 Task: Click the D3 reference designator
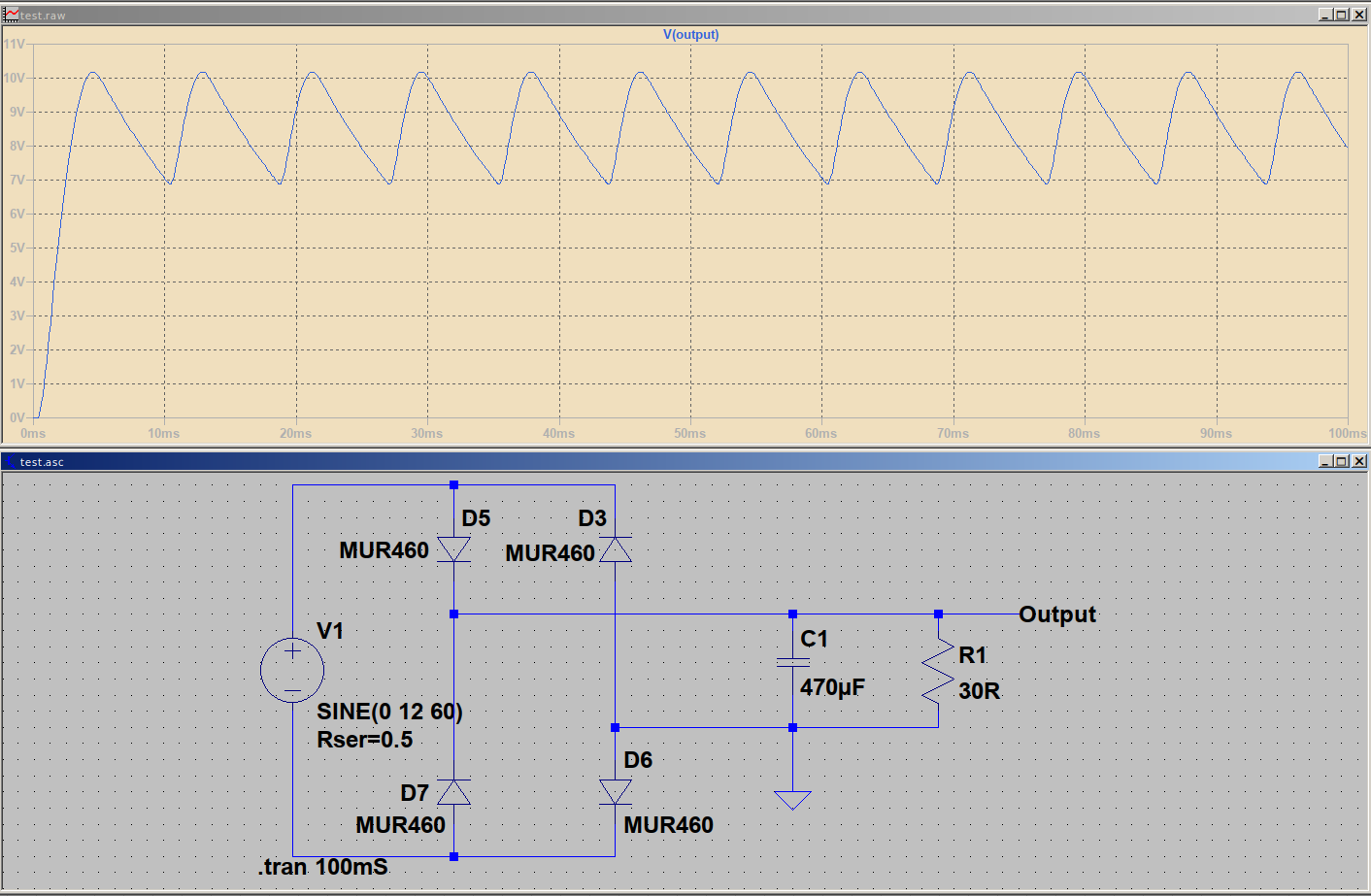pos(592,518)
